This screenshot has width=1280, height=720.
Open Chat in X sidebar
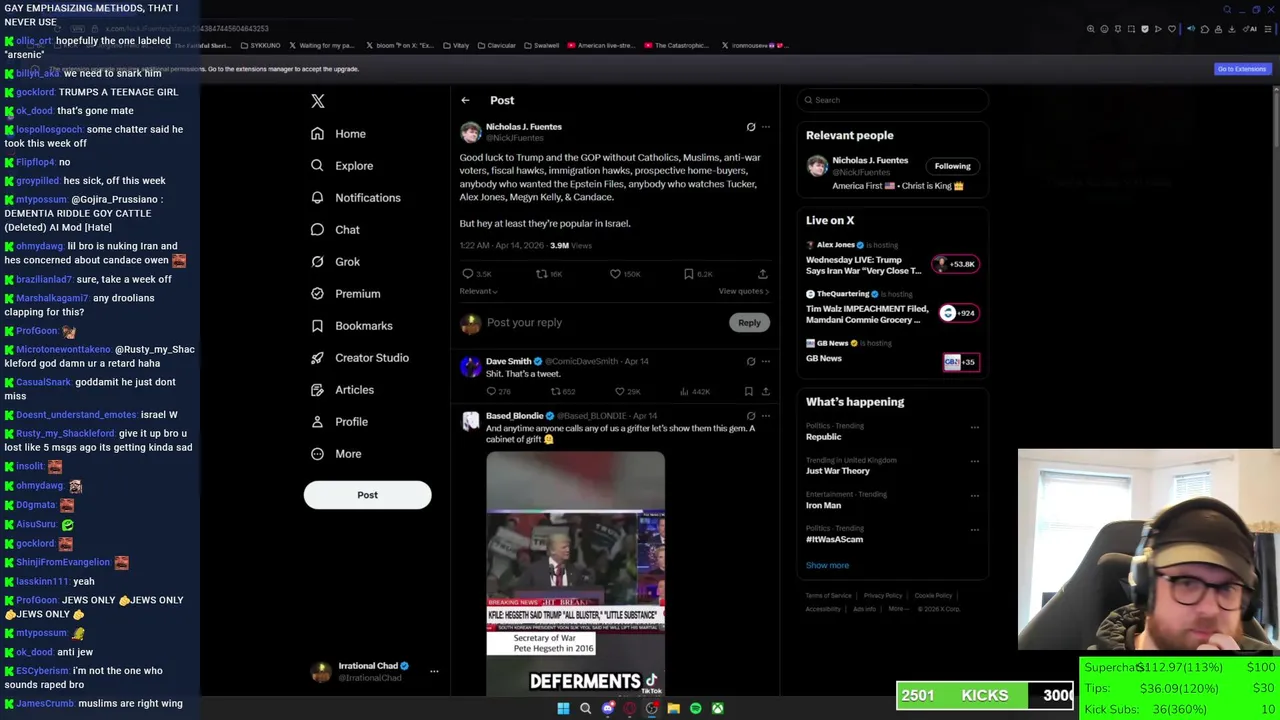(x=335, y=230)
